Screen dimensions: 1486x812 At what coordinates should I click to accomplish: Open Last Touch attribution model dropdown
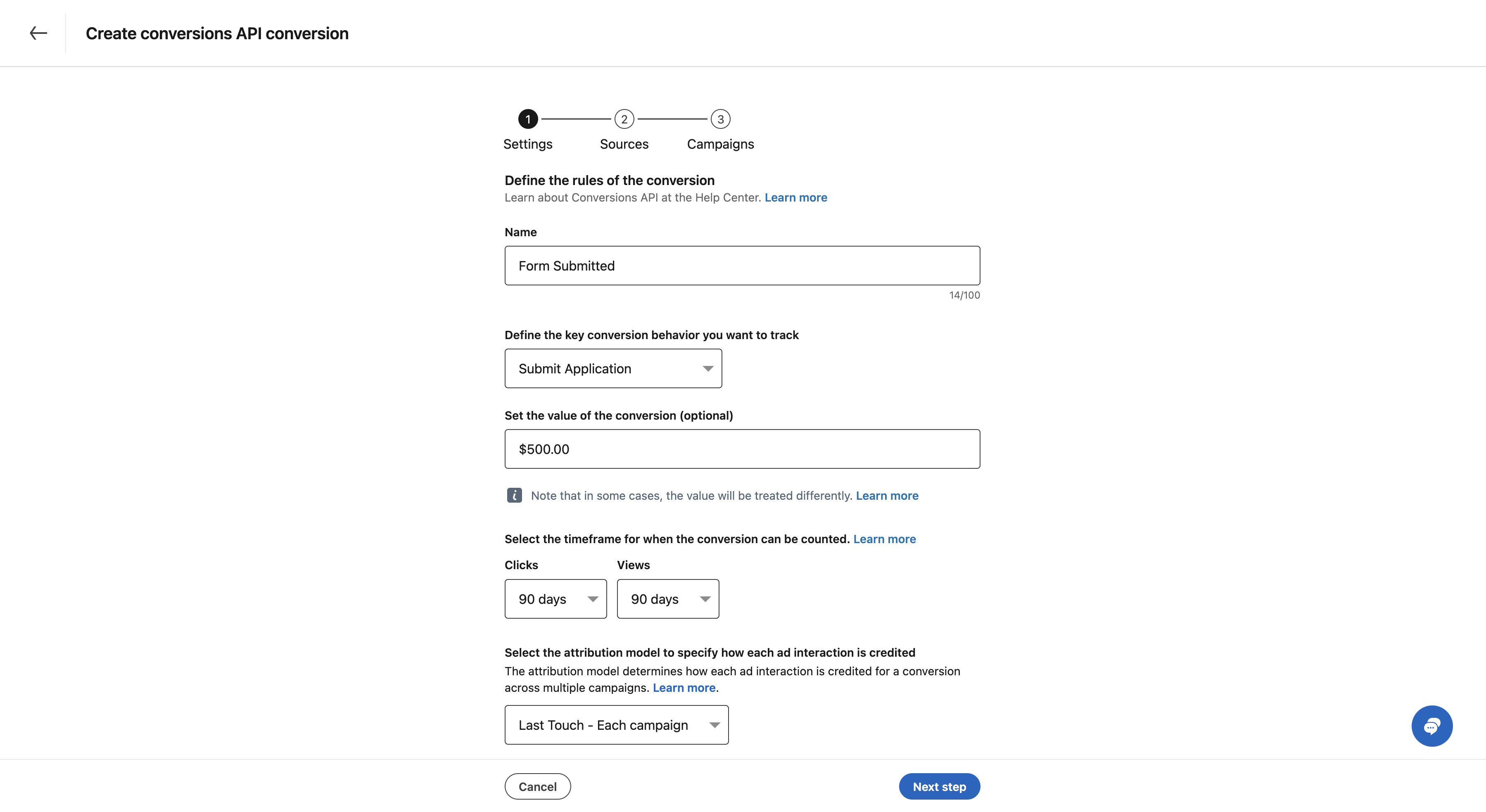pyautogui.click(x=616, y=725)
